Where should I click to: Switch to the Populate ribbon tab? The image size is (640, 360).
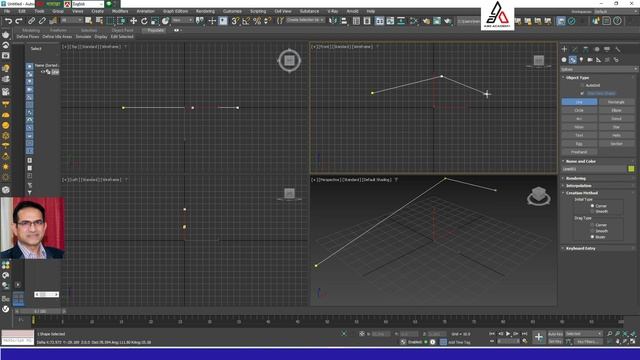[155, 30]
